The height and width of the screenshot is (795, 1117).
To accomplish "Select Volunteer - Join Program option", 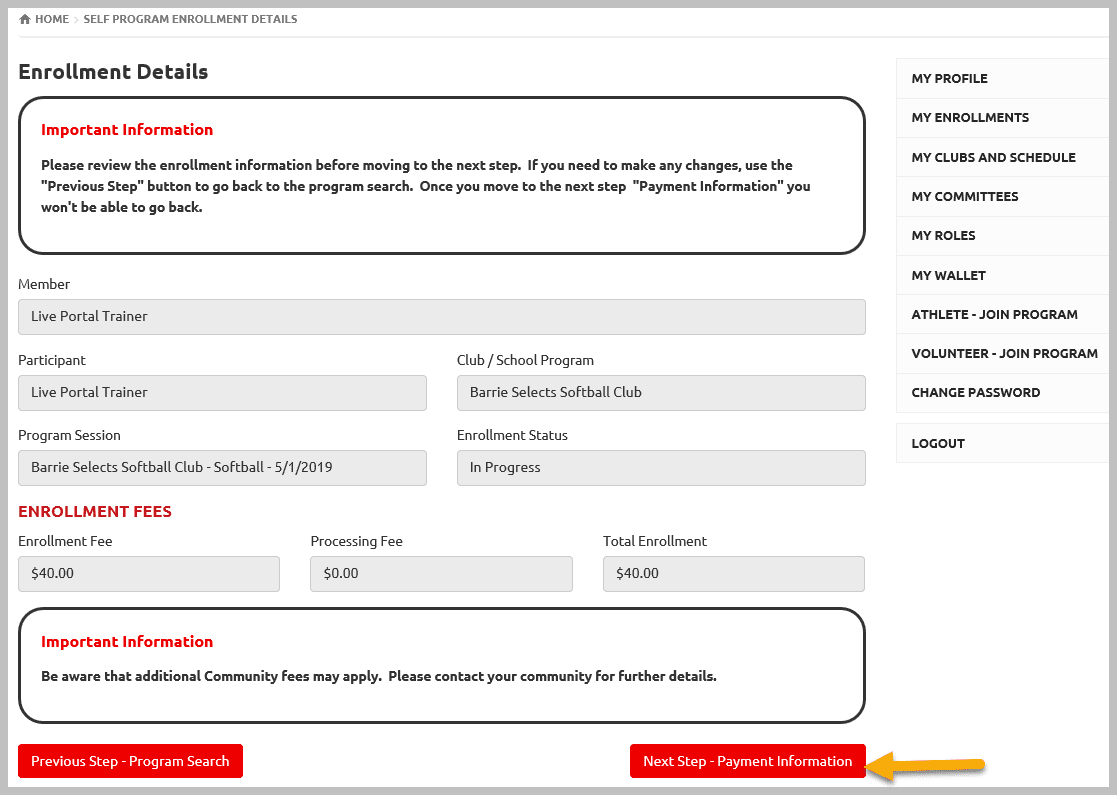I will tap(1004, 353).
